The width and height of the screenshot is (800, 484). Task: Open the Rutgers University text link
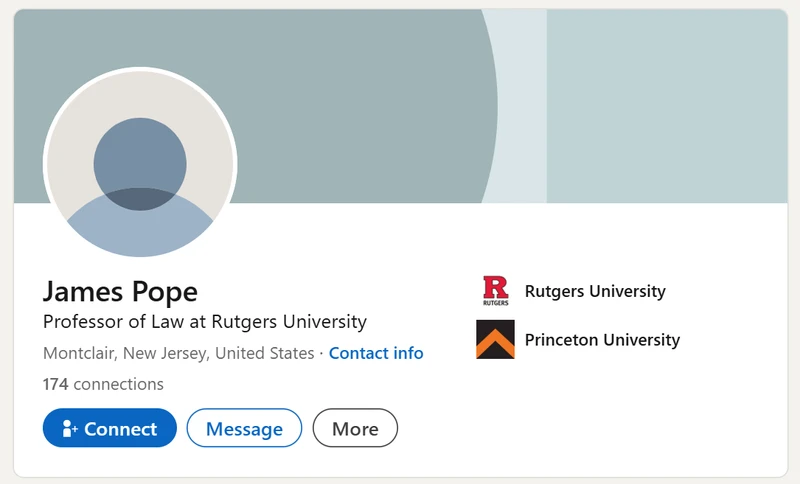tap(595, 291)
